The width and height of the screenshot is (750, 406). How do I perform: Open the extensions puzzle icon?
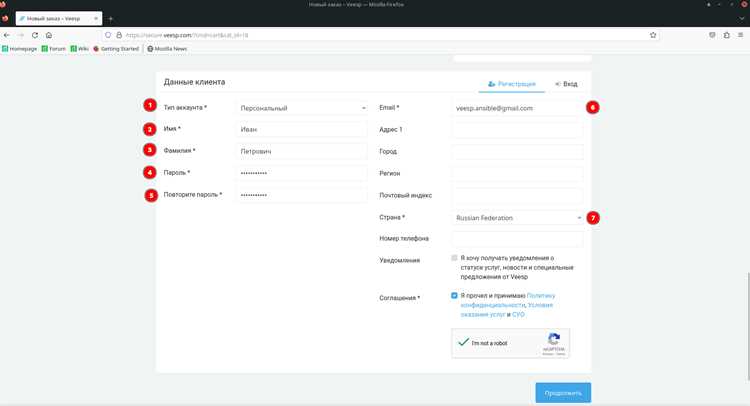pyautogui.click(x=727, y=35)
